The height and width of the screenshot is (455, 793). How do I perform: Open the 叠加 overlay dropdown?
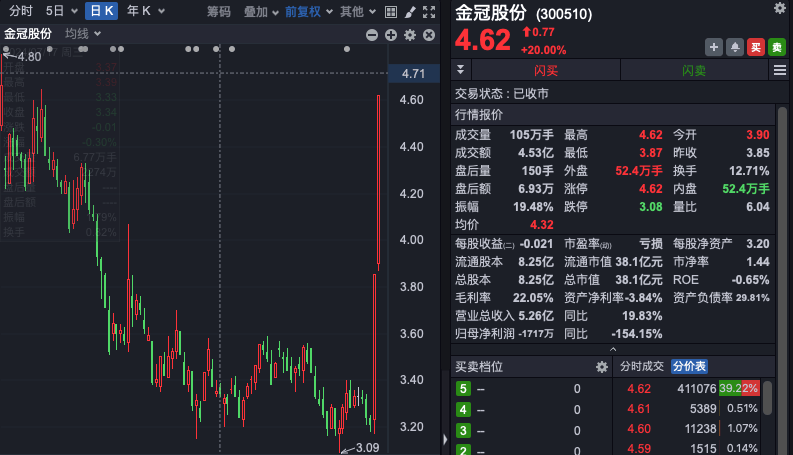[261, 12]
